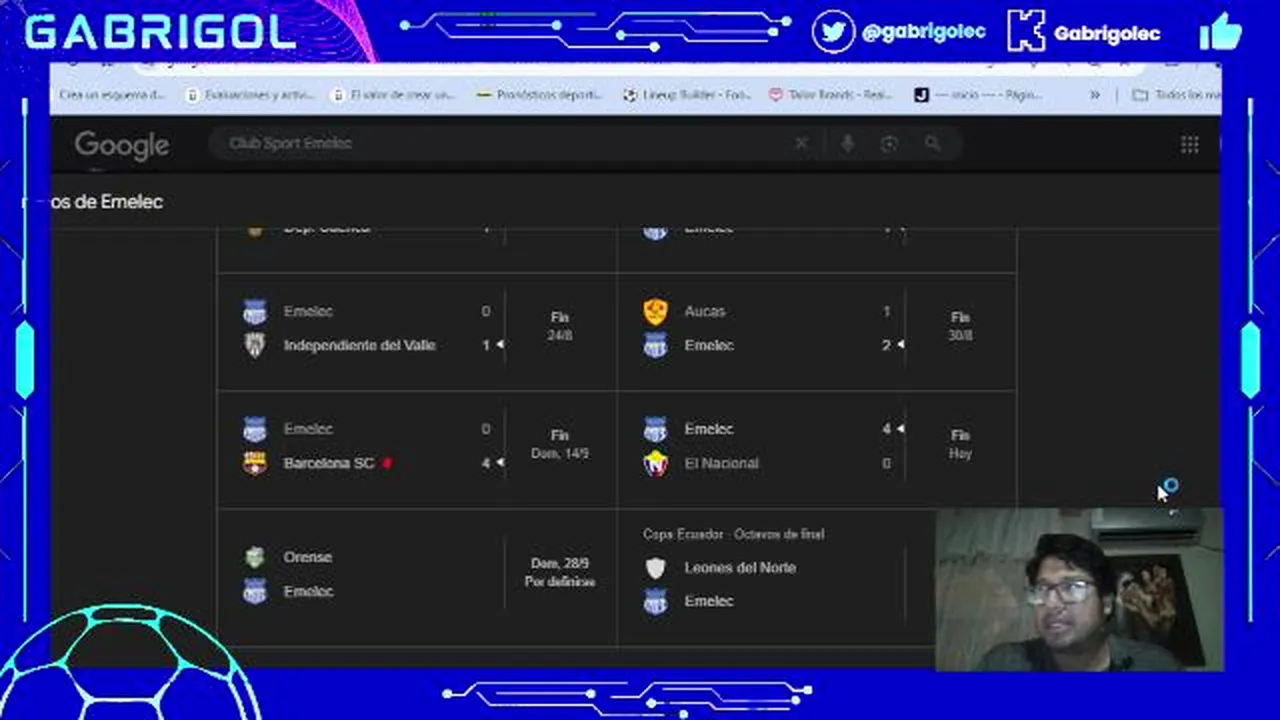Viewport: 1280px width, 720px height.
Task: Click the Fin Dom, 14/9 match status
Action: coord(560,444)
